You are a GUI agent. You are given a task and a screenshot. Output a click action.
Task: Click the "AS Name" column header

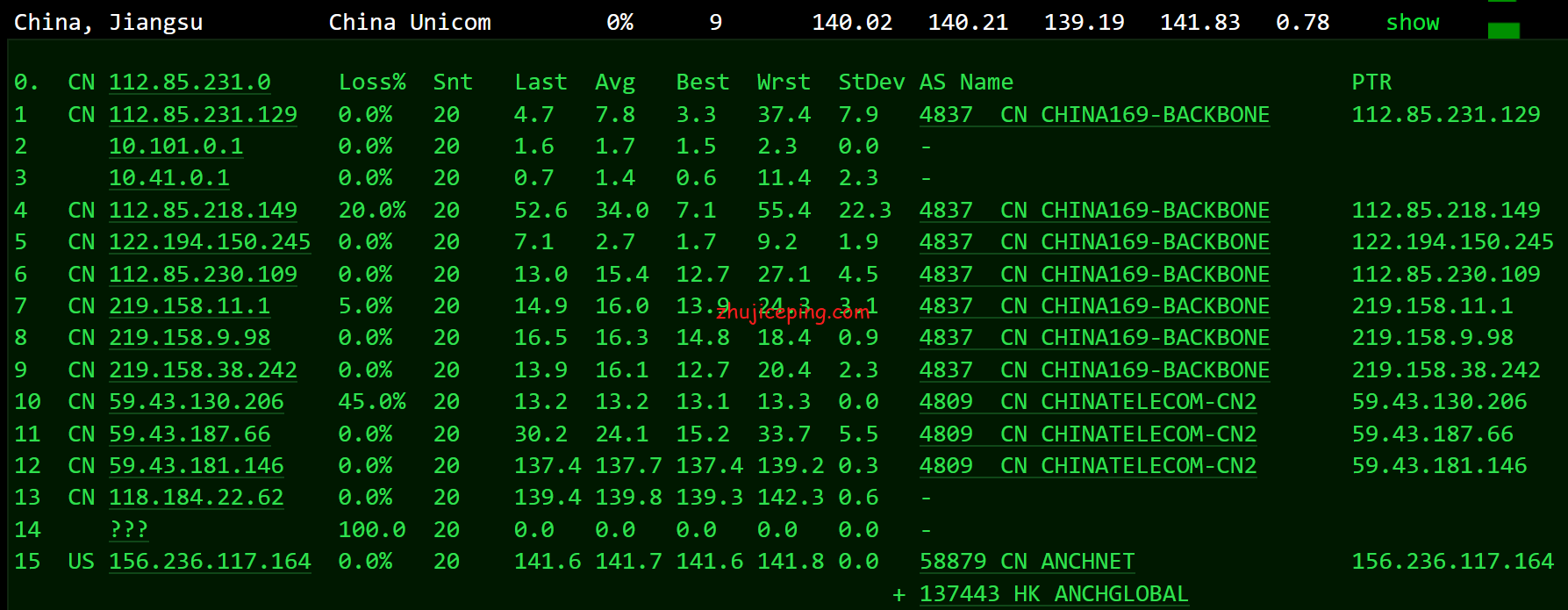click(966, 83)
